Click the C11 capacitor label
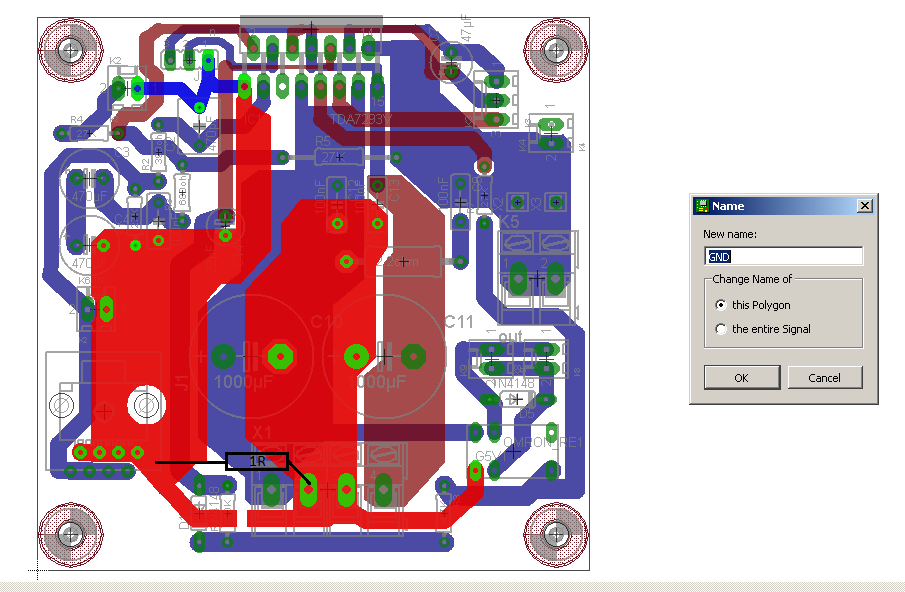This screenshot has height=592, width=905. tap(459, 321)
